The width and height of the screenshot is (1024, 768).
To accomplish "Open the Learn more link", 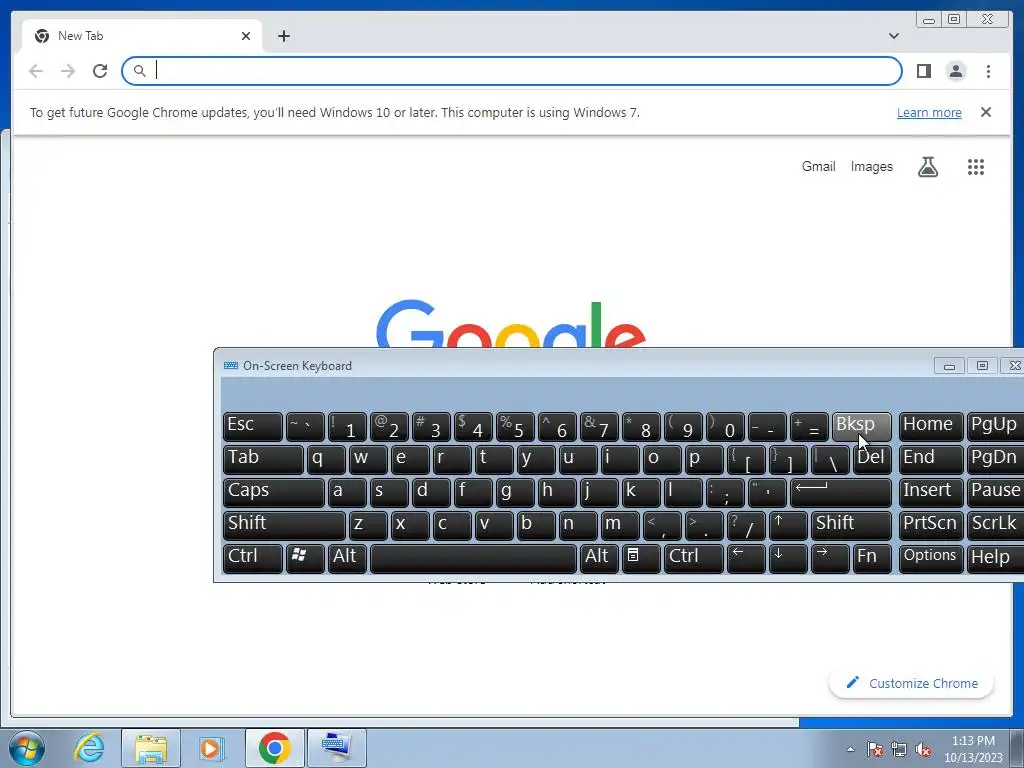I will [929, 112].
